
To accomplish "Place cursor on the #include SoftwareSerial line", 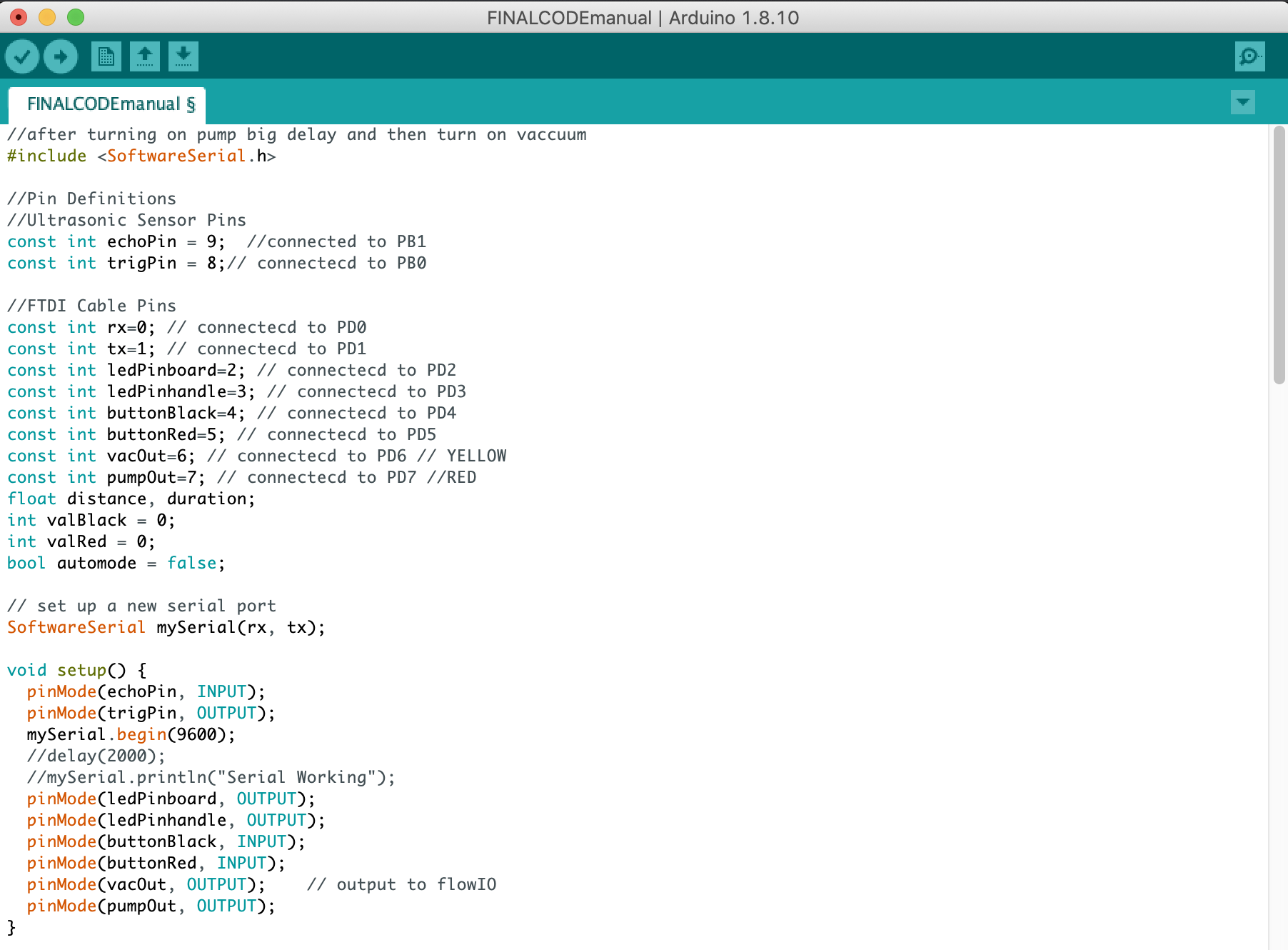I will pyautogui.click(x=141, y=156).
